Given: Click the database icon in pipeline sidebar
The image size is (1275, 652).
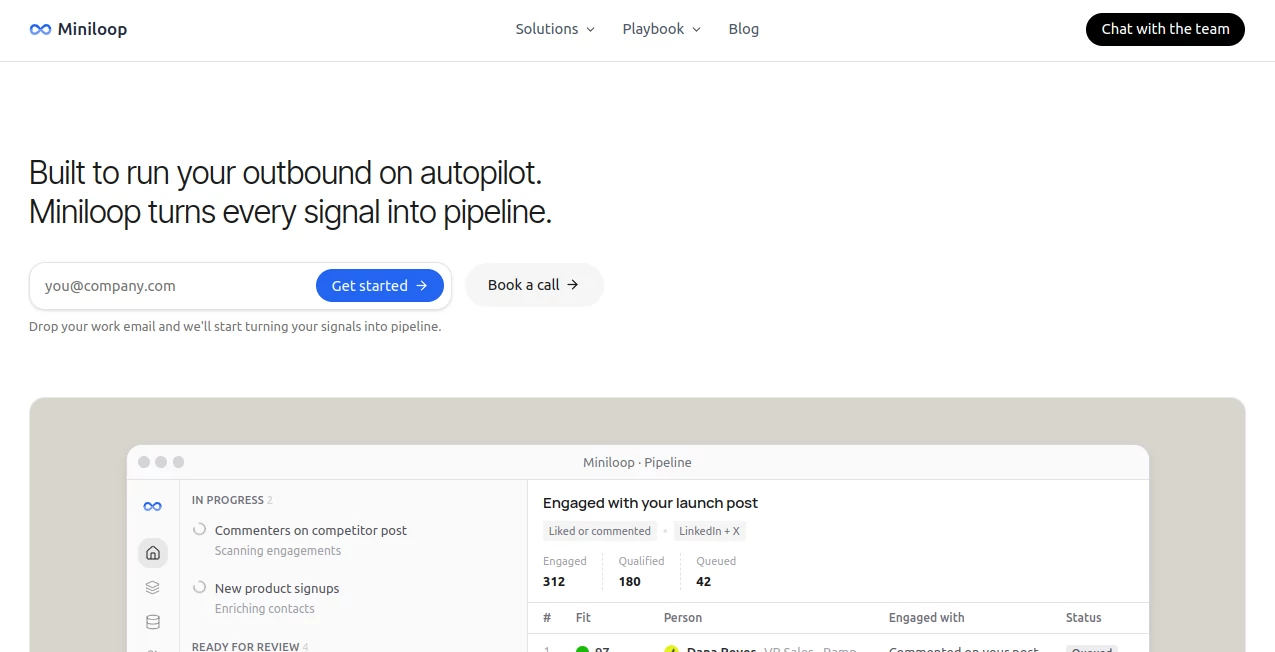Looking at the screenshot, I should (153, 622).
